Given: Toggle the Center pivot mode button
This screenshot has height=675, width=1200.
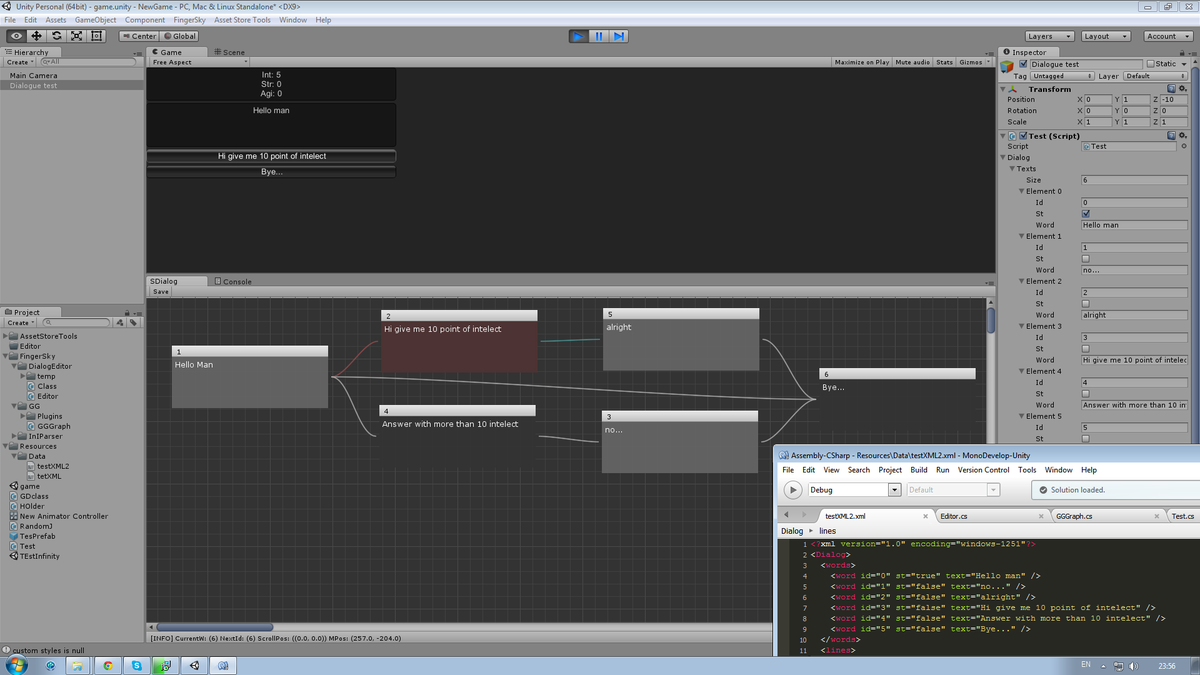Looking at the screenshot, I should click(140, 36).
